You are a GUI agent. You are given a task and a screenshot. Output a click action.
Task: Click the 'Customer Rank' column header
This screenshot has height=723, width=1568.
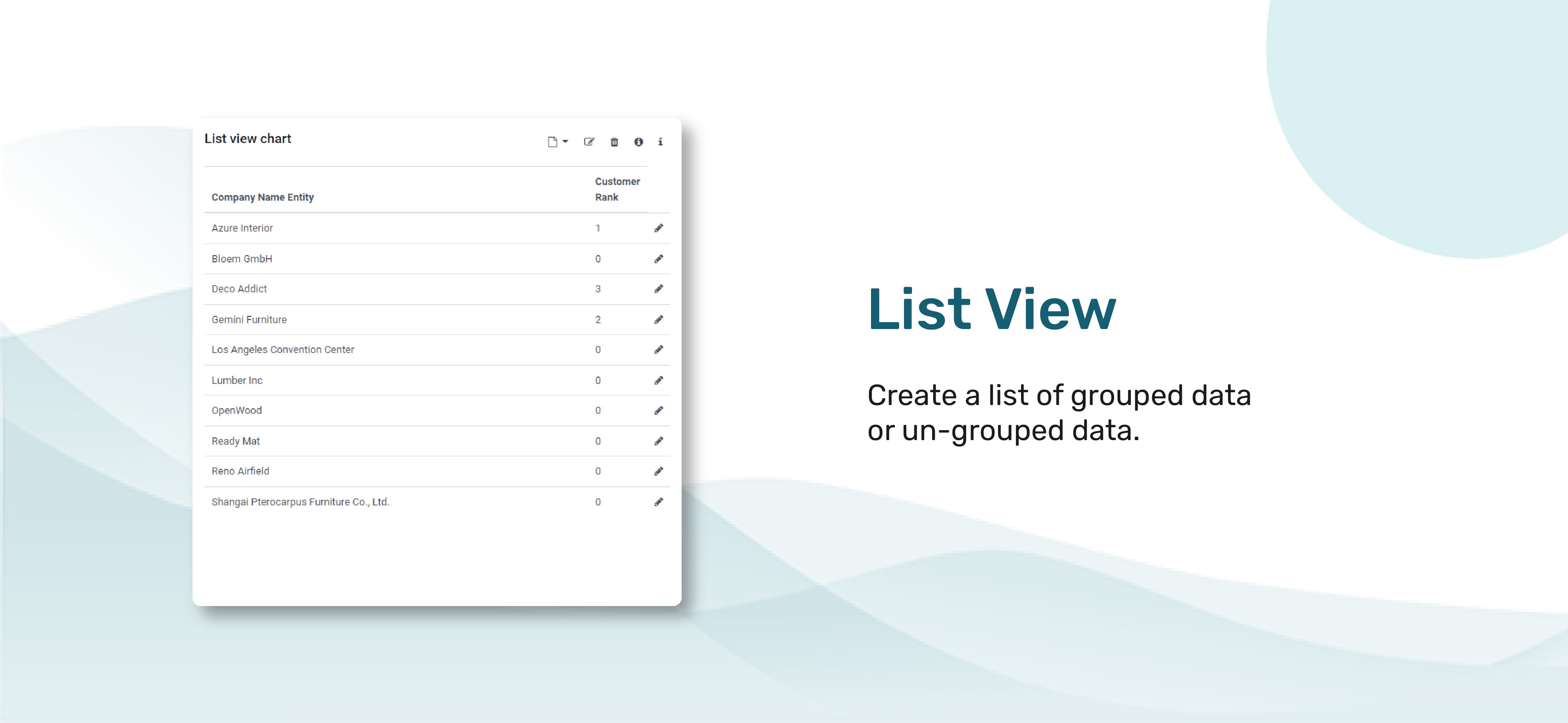tap(617, 189)
